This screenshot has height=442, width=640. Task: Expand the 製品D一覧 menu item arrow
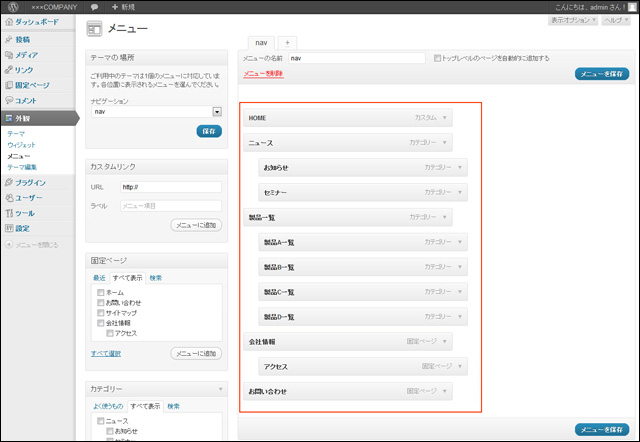pyautogui.click(x=460, y=317)
